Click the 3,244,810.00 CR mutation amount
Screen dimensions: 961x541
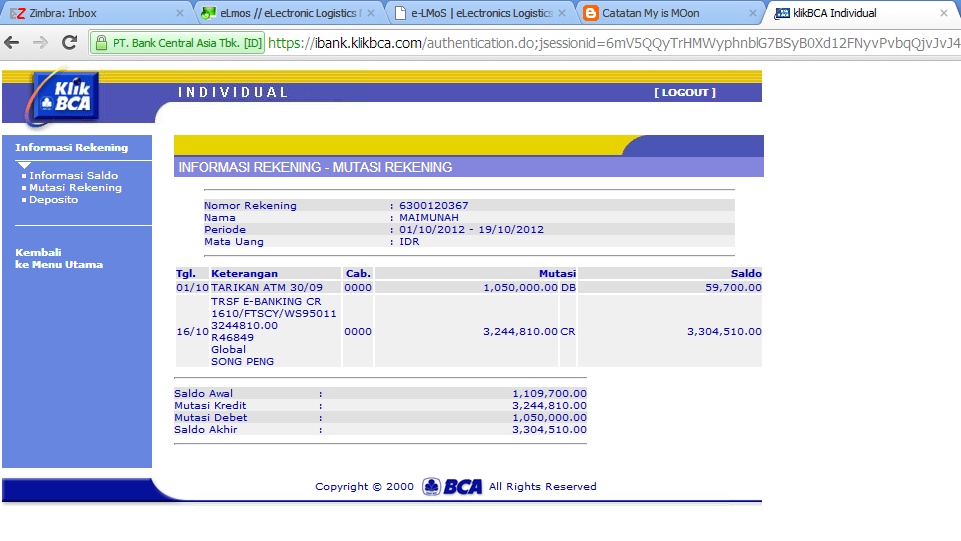point(520,331)
